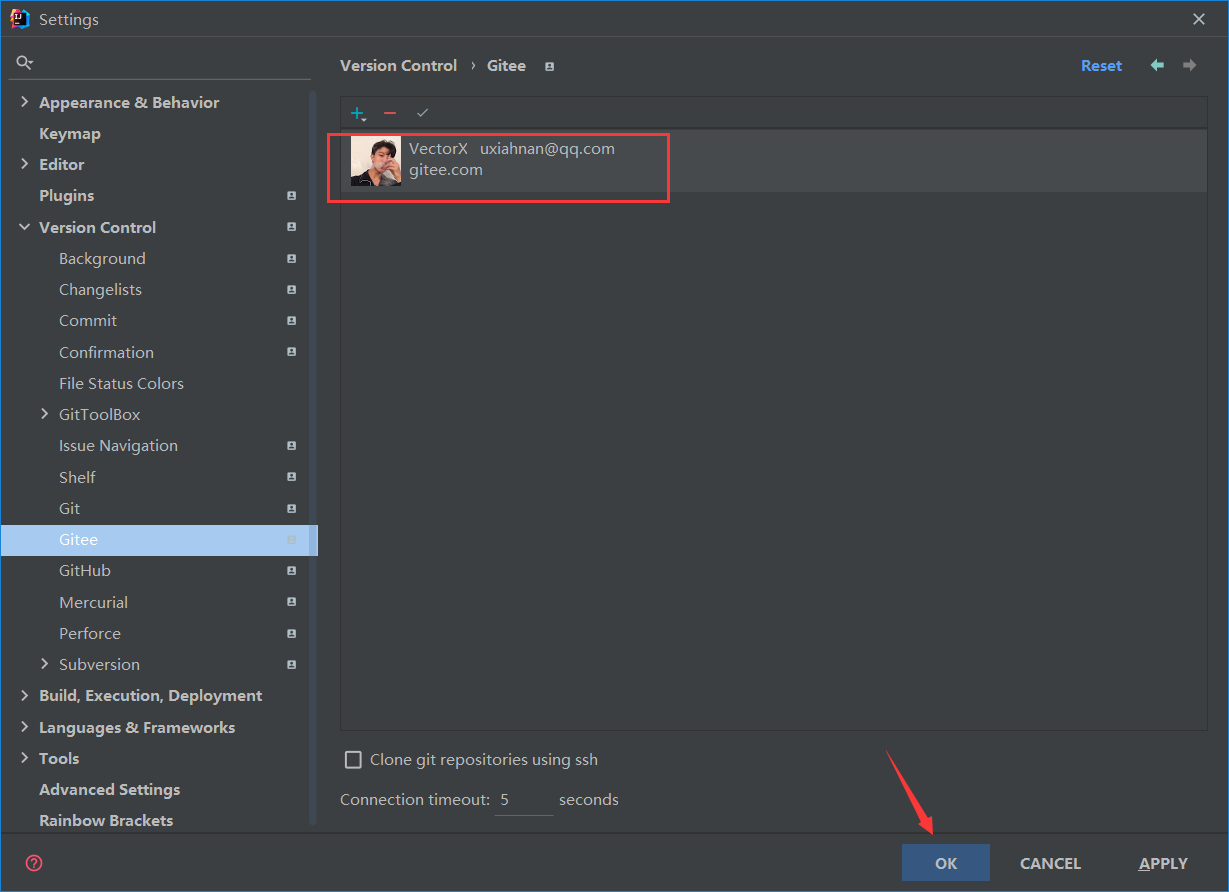Expand the Tools settings group
The image size is (1229, 892).
point(24,758)
